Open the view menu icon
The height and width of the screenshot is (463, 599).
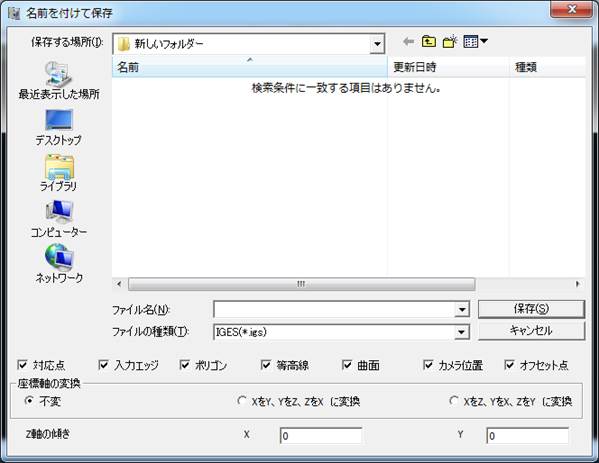tap(475, 41)
